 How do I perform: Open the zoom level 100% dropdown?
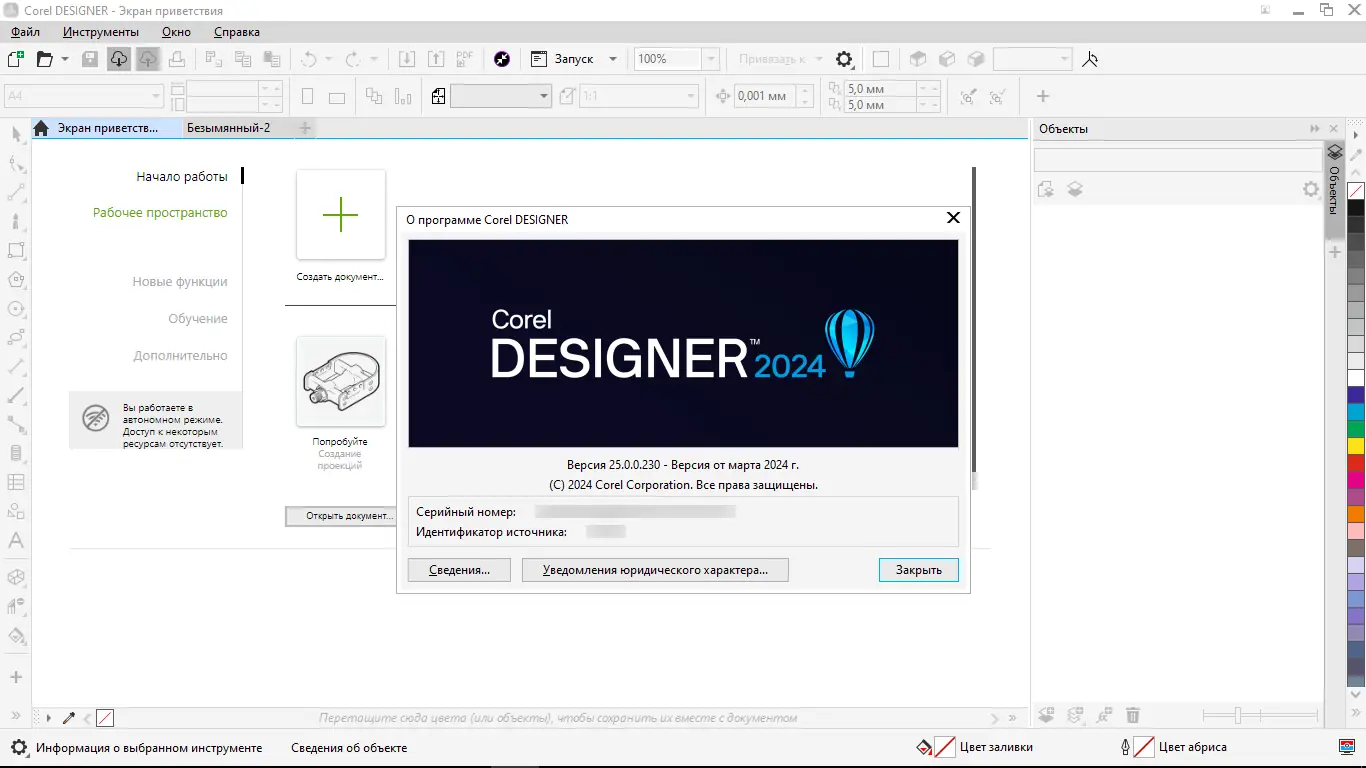click(711, 59)
